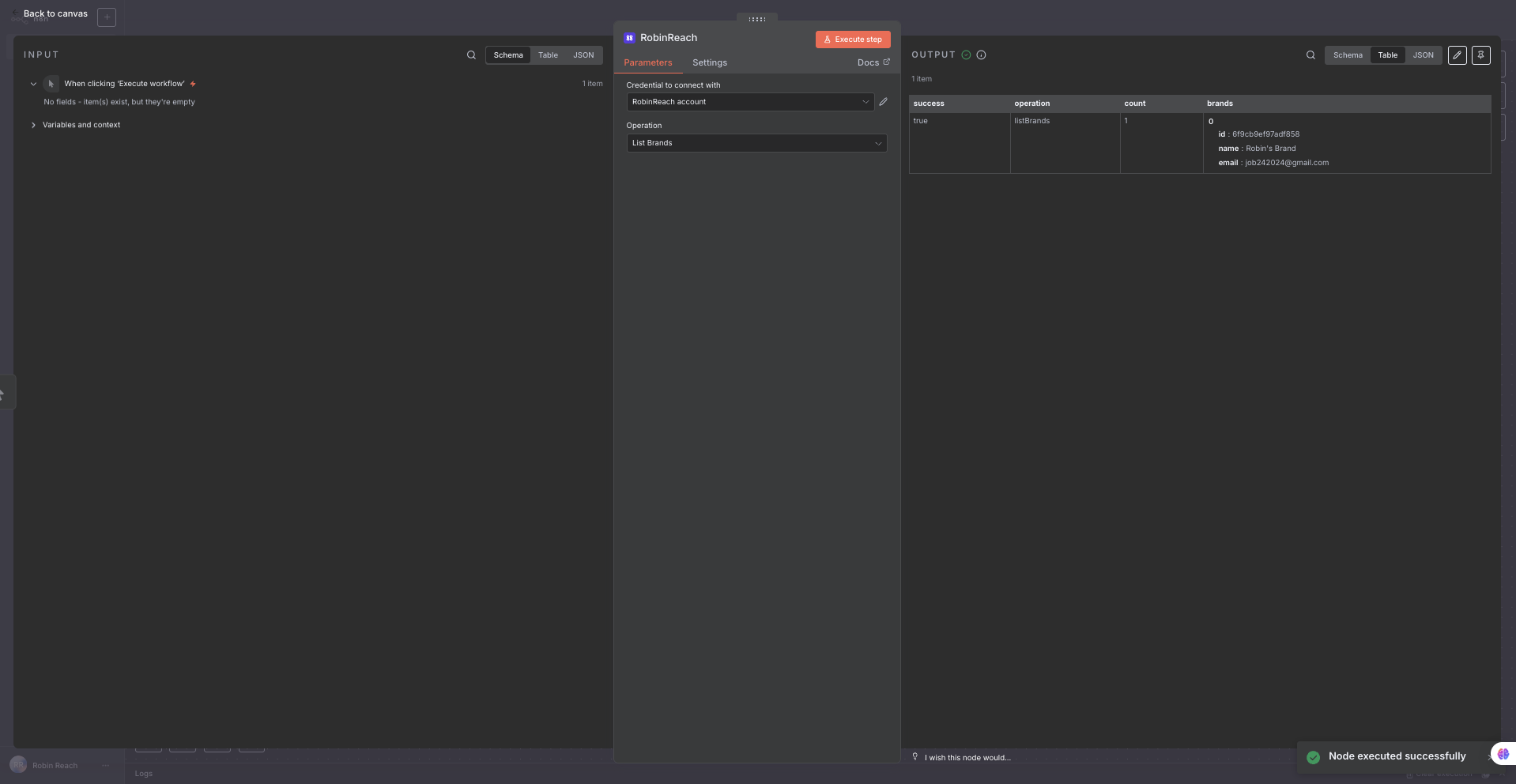Pin the output data
The image size is (1516, 784).
pyautogui.click(x=1481, y=55)
